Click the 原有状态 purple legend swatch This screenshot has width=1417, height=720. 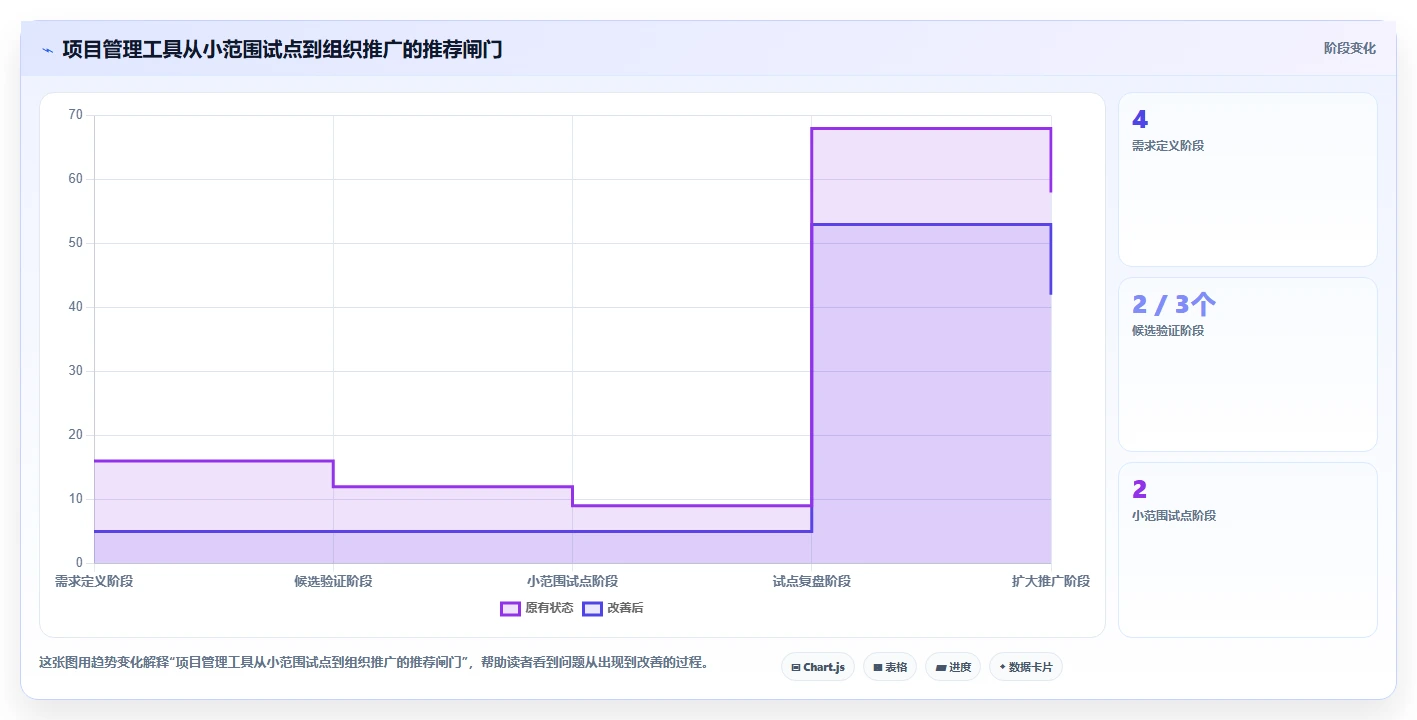[510, 608]
